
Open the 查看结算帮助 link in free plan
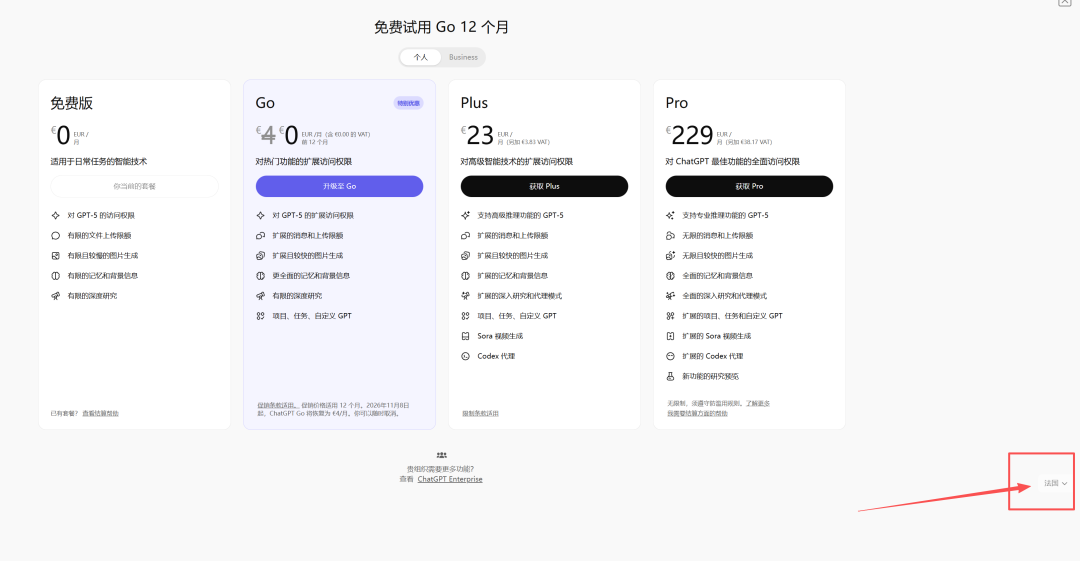101,414
